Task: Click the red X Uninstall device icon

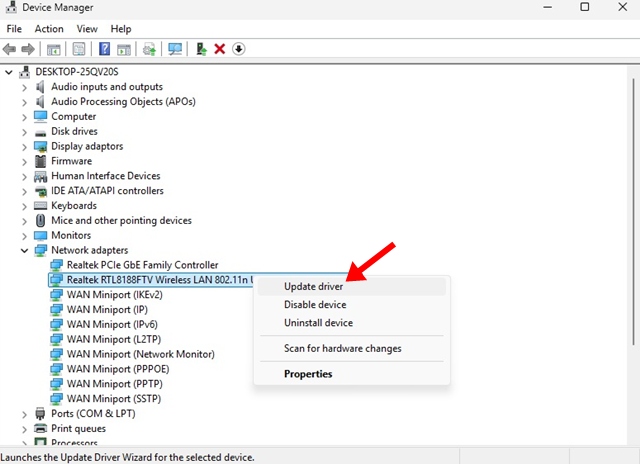Action: pos(220,49)
